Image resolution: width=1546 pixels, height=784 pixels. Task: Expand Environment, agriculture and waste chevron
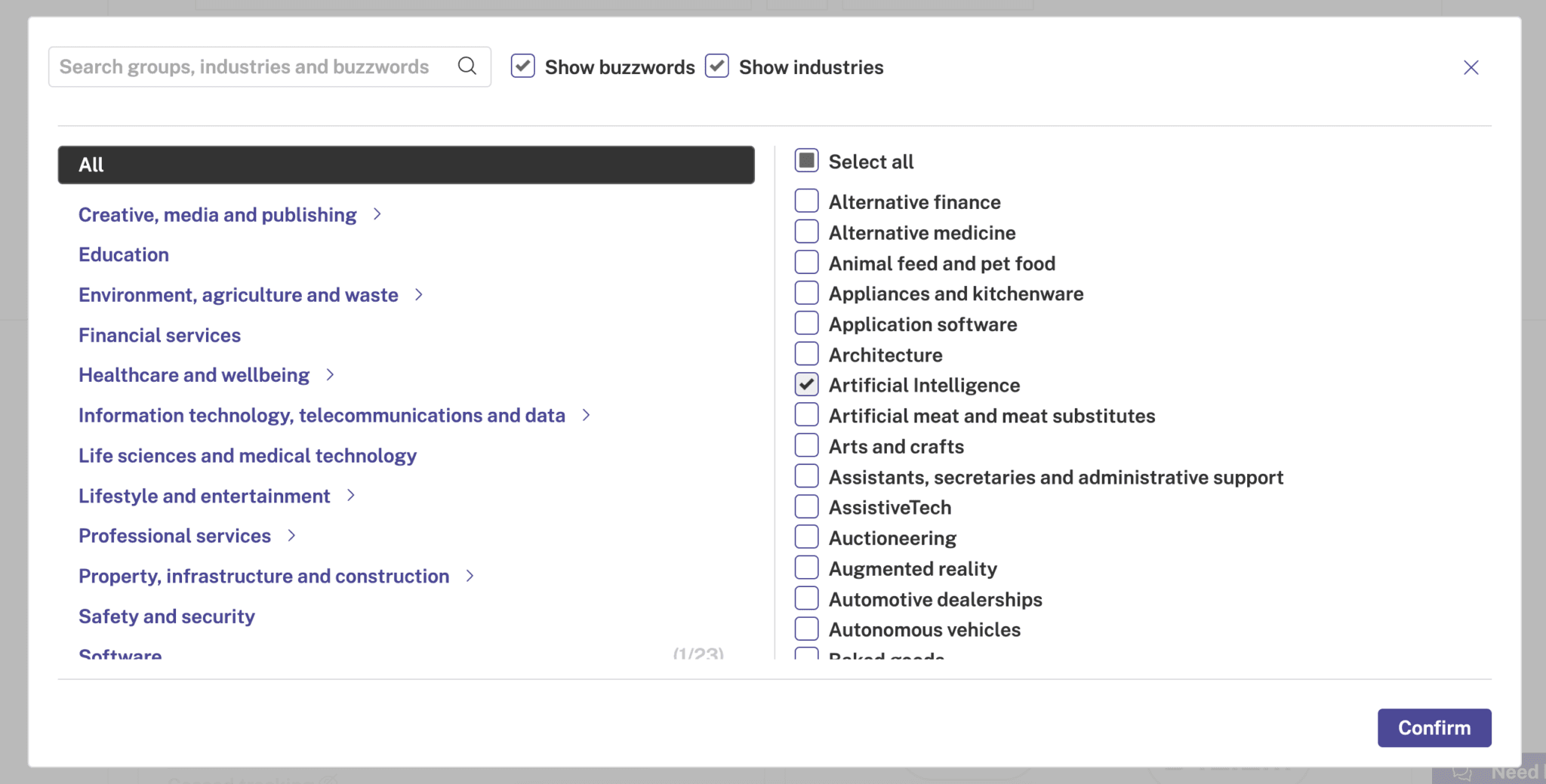tap(419, 295)
